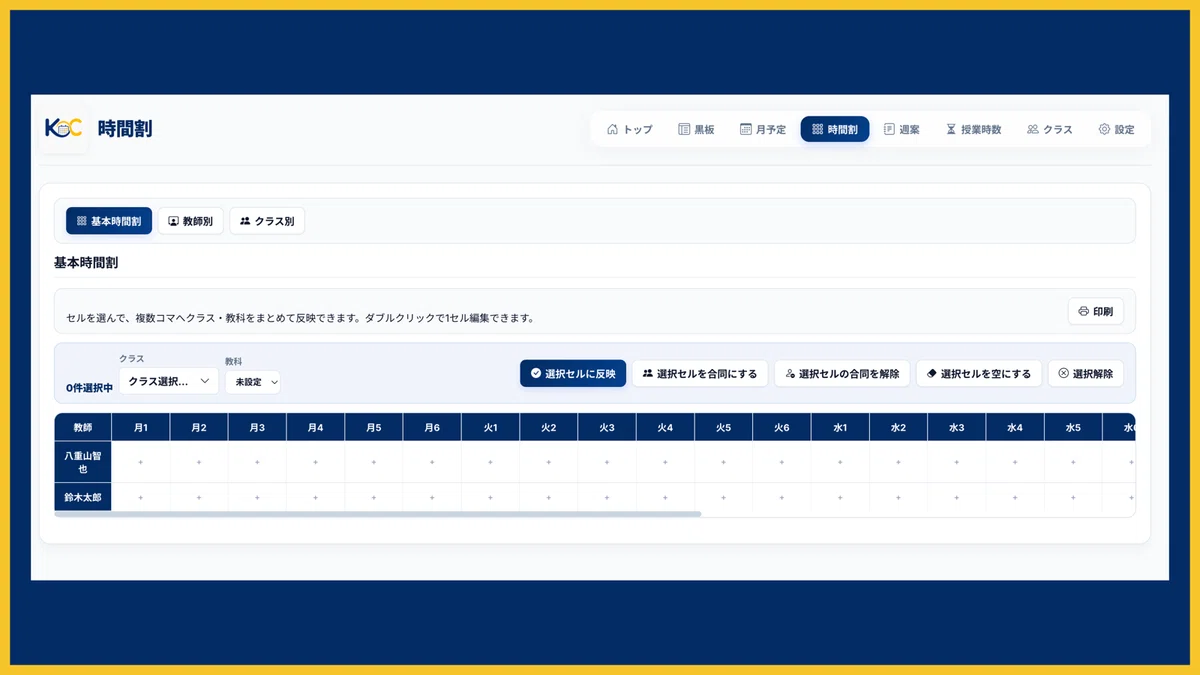Image resolution: width=1200 pixels, height=675 pixels.
Task: Select 鈴木太郎's 火5 cell
Action: point(723,497)
